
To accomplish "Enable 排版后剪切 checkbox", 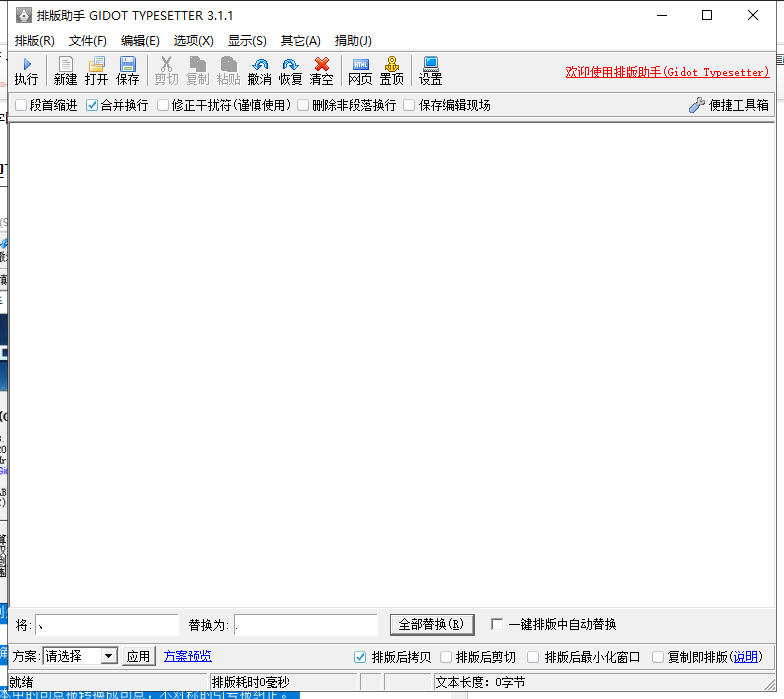I will pyautogui.click(x=446, y=657).
